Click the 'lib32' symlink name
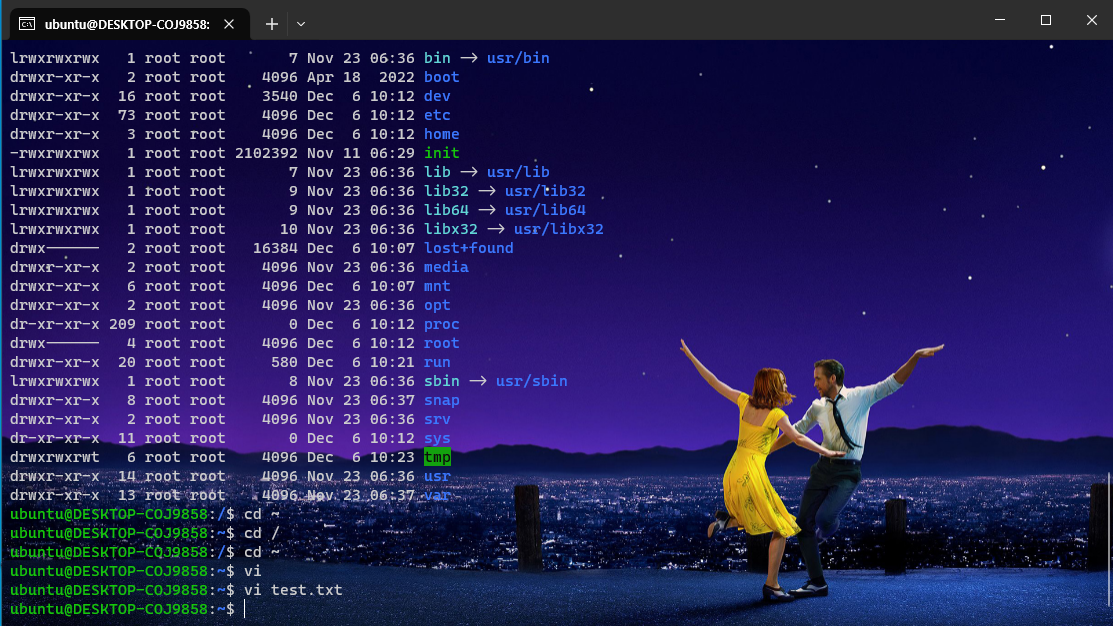The image size is (1113, 626). click(446, 191)
